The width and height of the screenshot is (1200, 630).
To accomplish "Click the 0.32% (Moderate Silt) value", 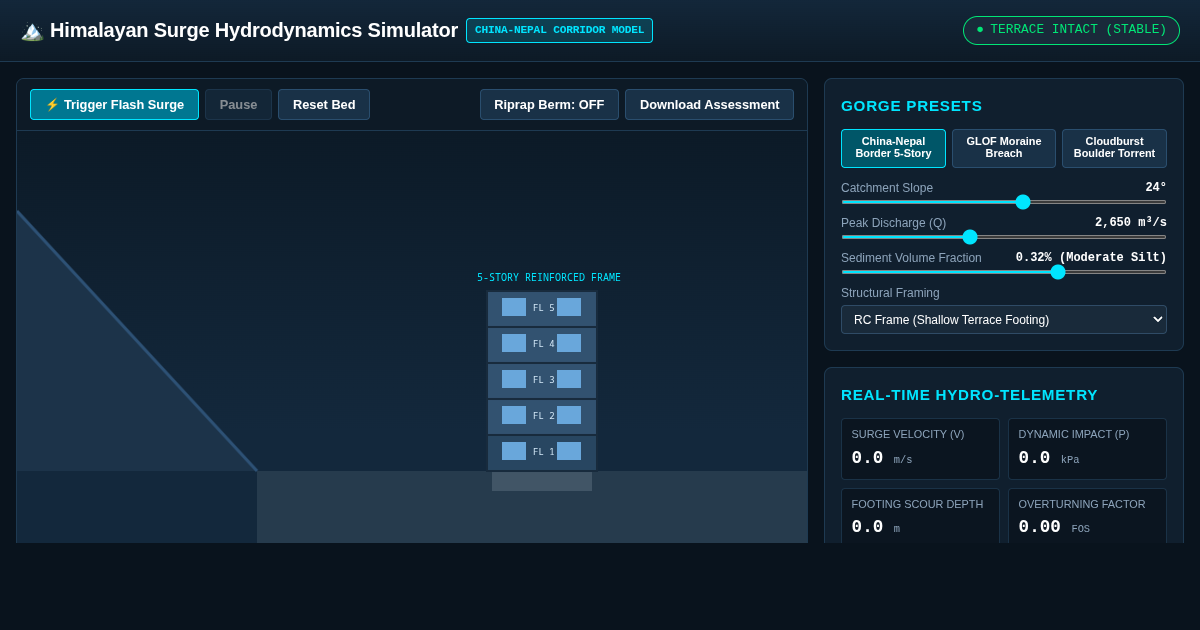I will 1091,258.
